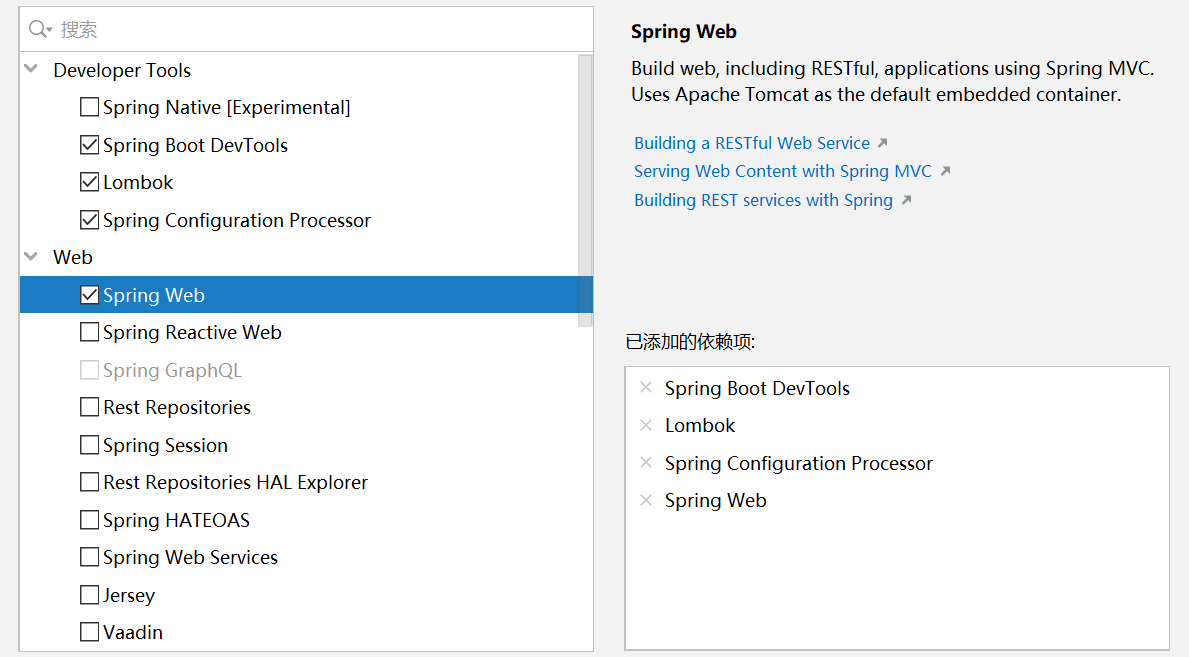Select Spring Boot DevTools in added dependencies list

click(x=758, y=388)
